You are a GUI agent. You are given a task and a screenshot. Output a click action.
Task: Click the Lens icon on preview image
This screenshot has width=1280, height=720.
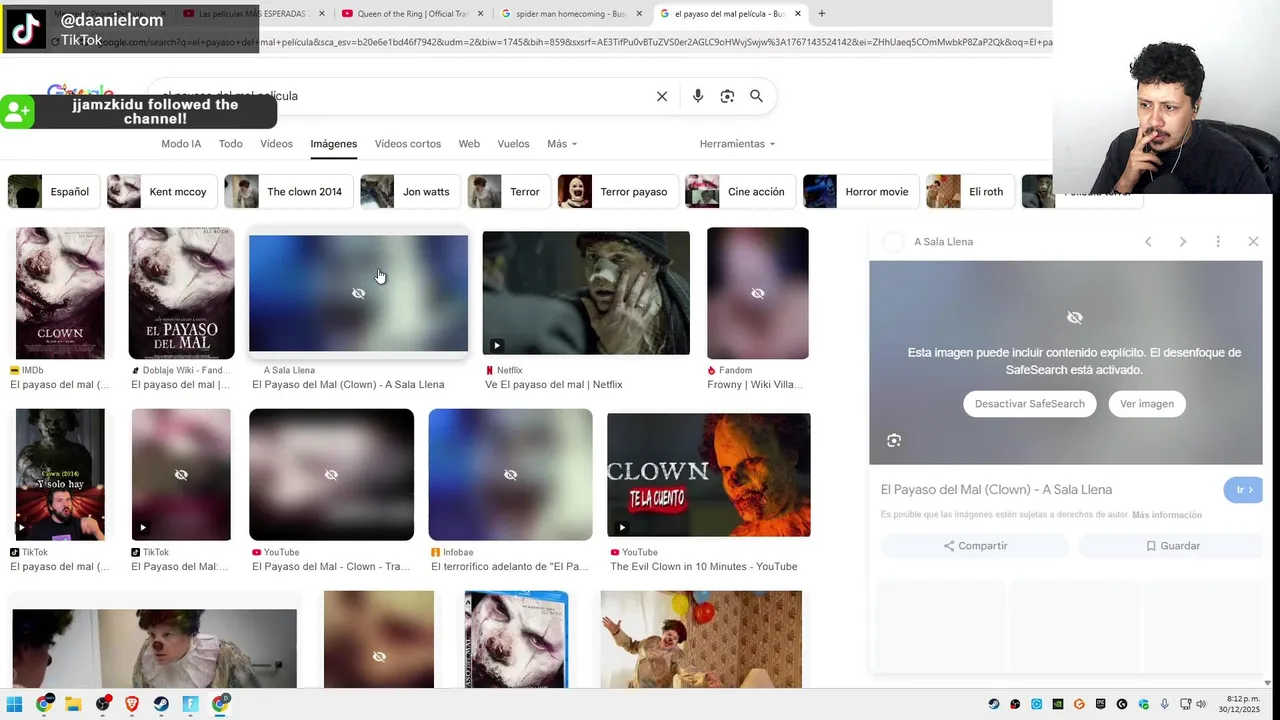(x=894, y=441)
